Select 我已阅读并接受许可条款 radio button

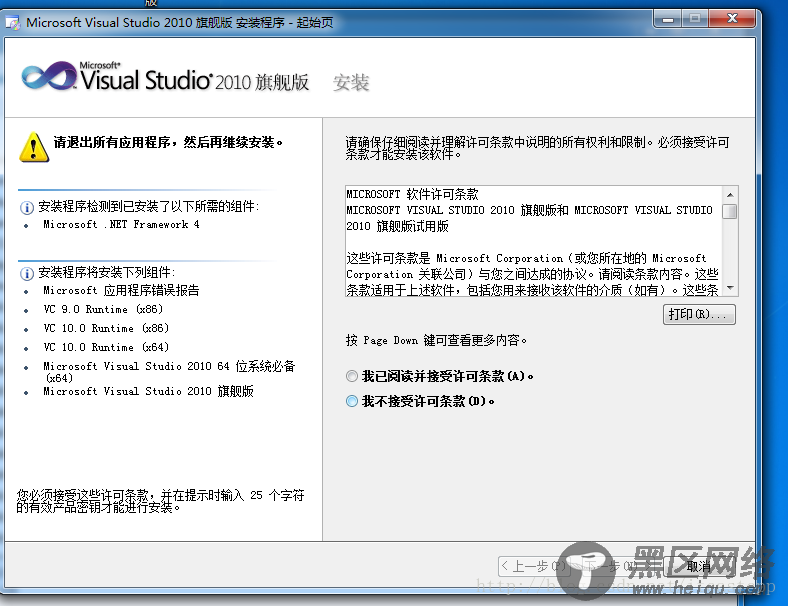coord(352,376)
